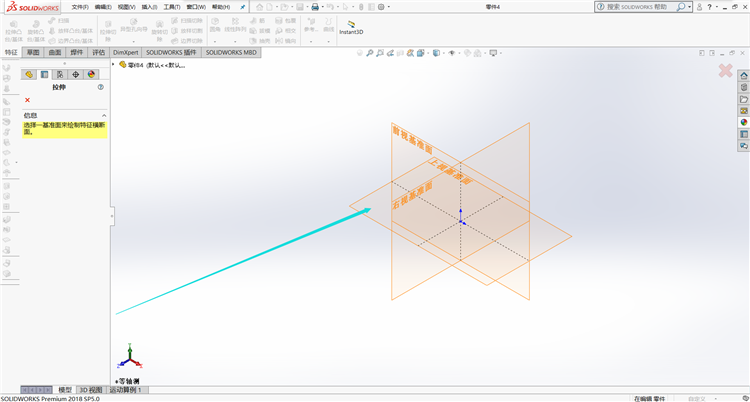Open the Options gear dropdown arrow

388,7
